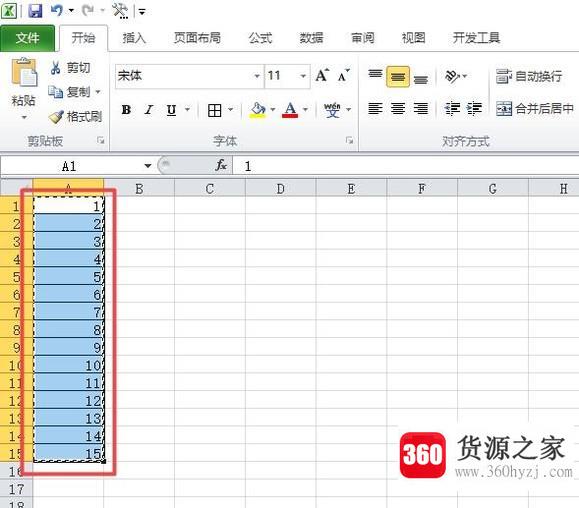Apply red font color A
The width and height of the screenshot is (579, 508).
tap(290, 110)
